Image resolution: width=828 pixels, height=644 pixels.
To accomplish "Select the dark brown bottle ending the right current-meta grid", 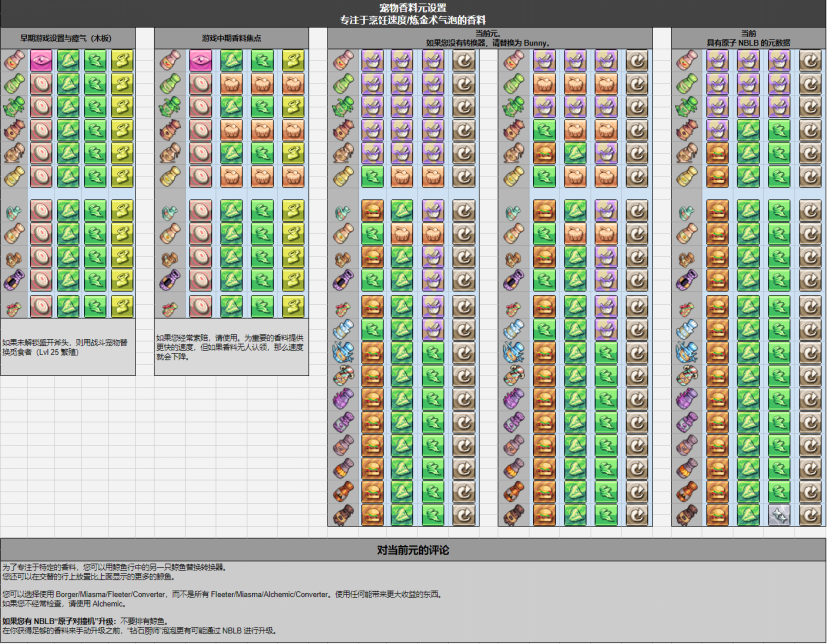I will coord(514,515).
